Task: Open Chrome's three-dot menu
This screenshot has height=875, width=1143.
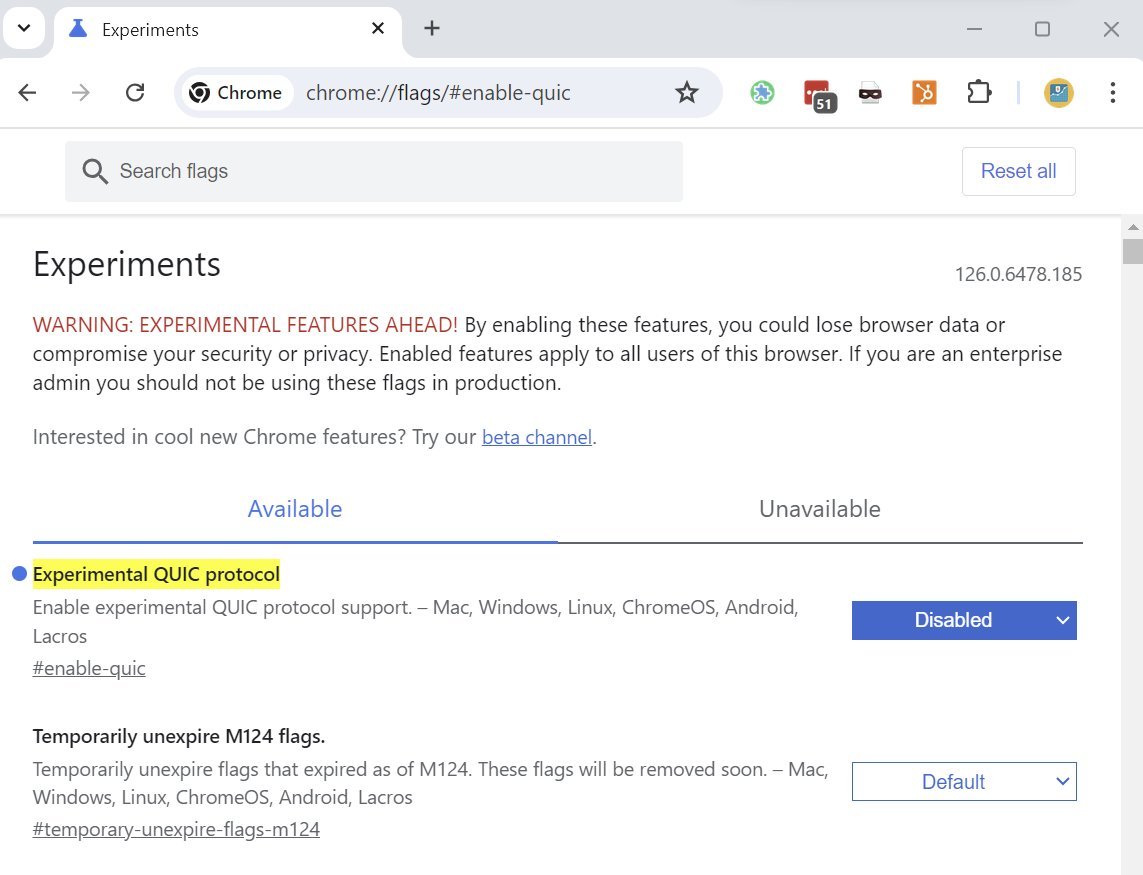Action: (x=1112, y=93)
